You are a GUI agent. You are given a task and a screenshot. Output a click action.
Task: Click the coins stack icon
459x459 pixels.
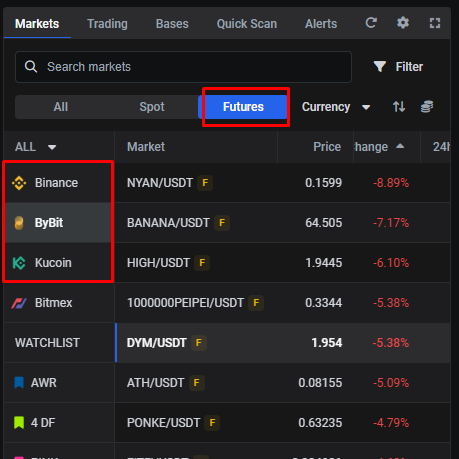[427, 107]
